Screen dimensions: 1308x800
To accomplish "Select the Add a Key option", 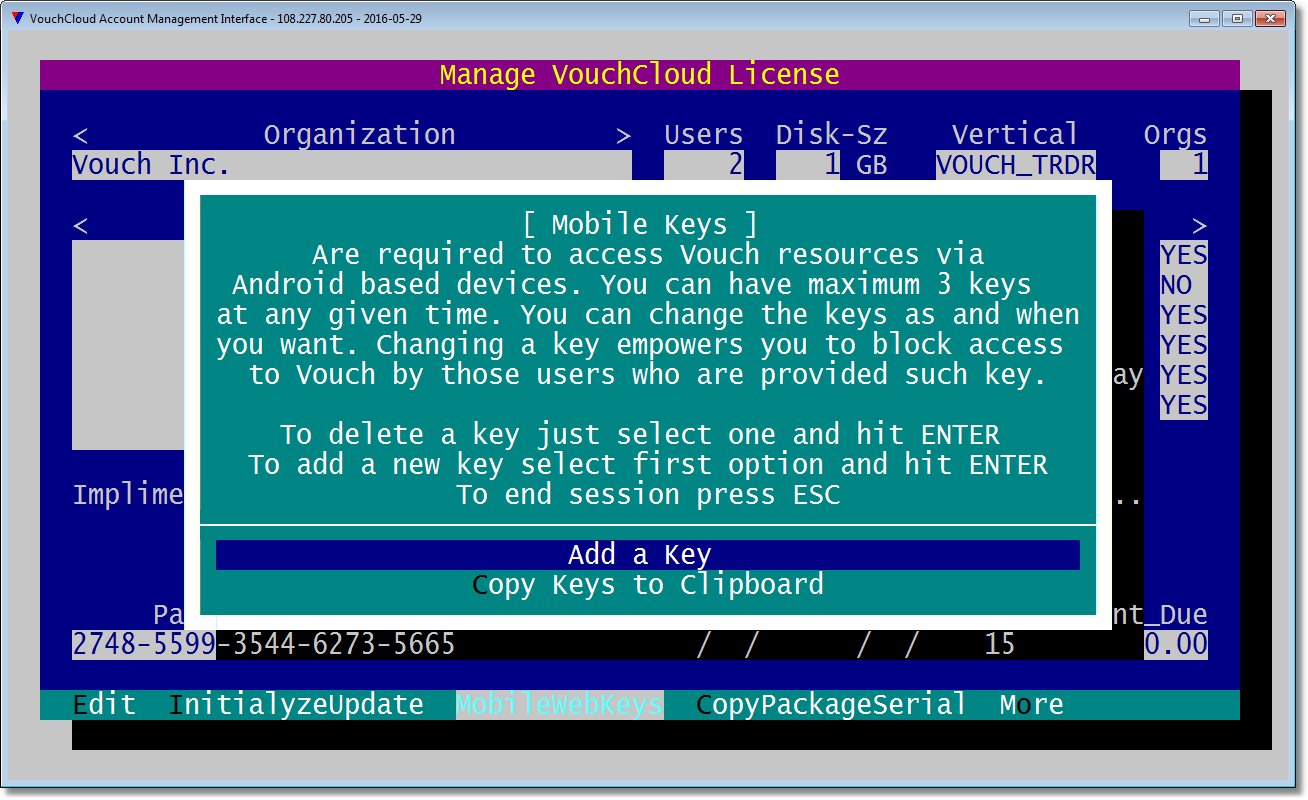I will pos(648,555).
